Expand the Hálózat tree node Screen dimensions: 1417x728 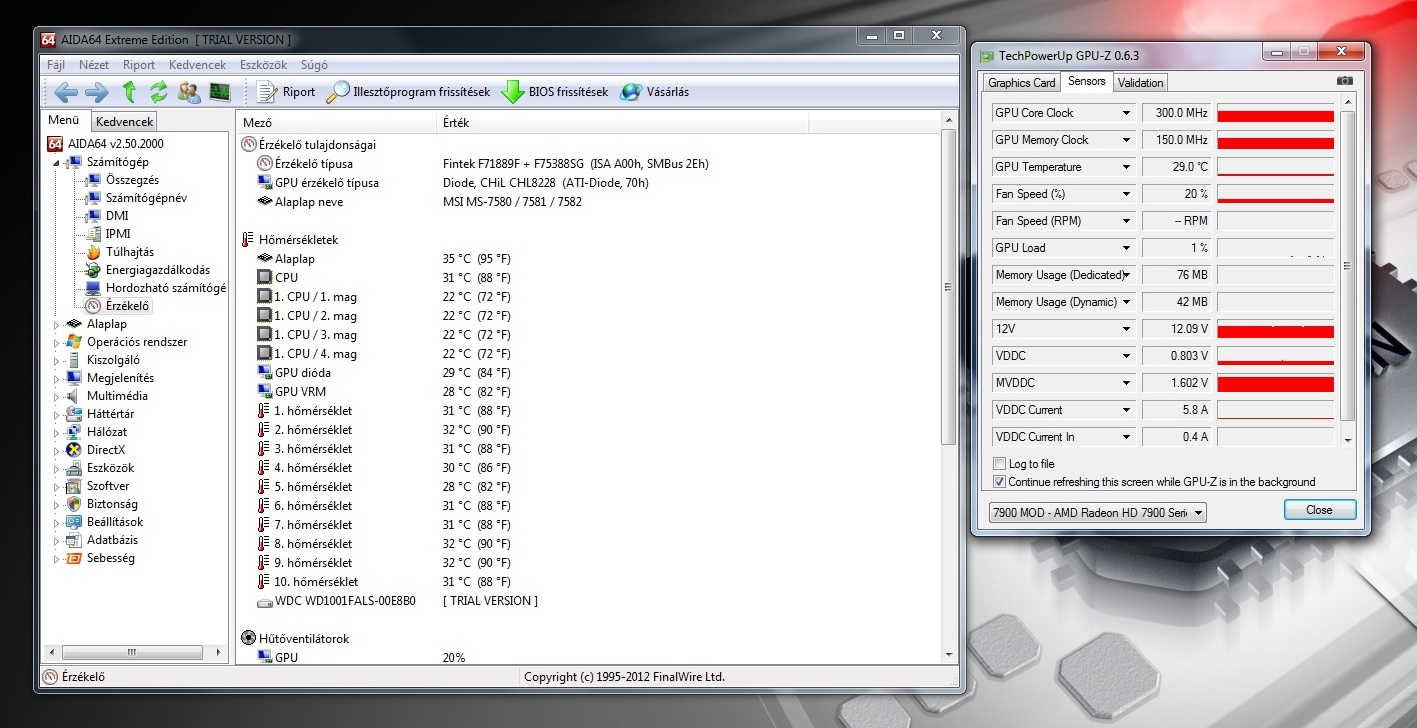pyautogui.click(x=56, y=432)
